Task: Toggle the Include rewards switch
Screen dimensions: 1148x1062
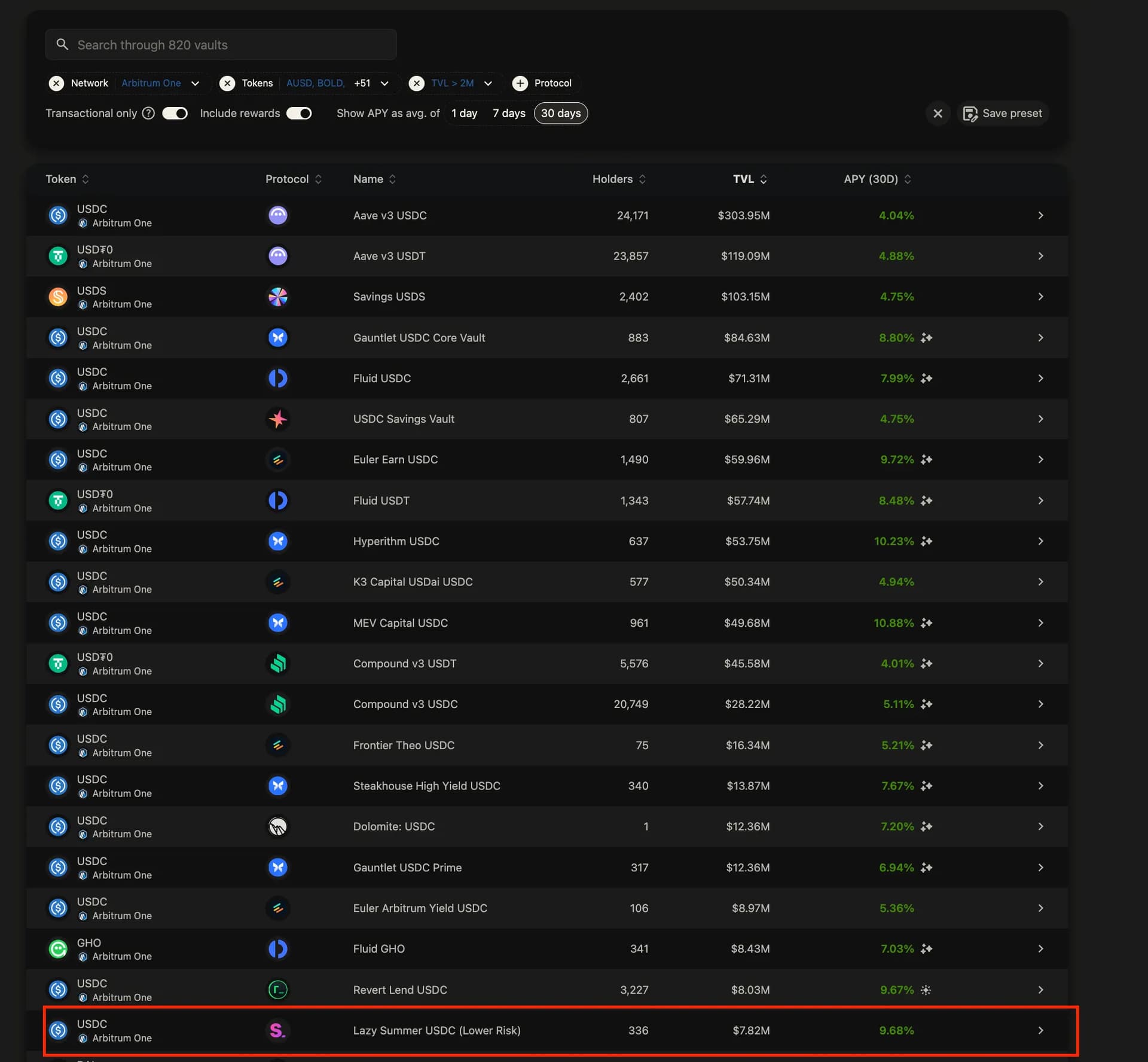Action: click(299, 113)
